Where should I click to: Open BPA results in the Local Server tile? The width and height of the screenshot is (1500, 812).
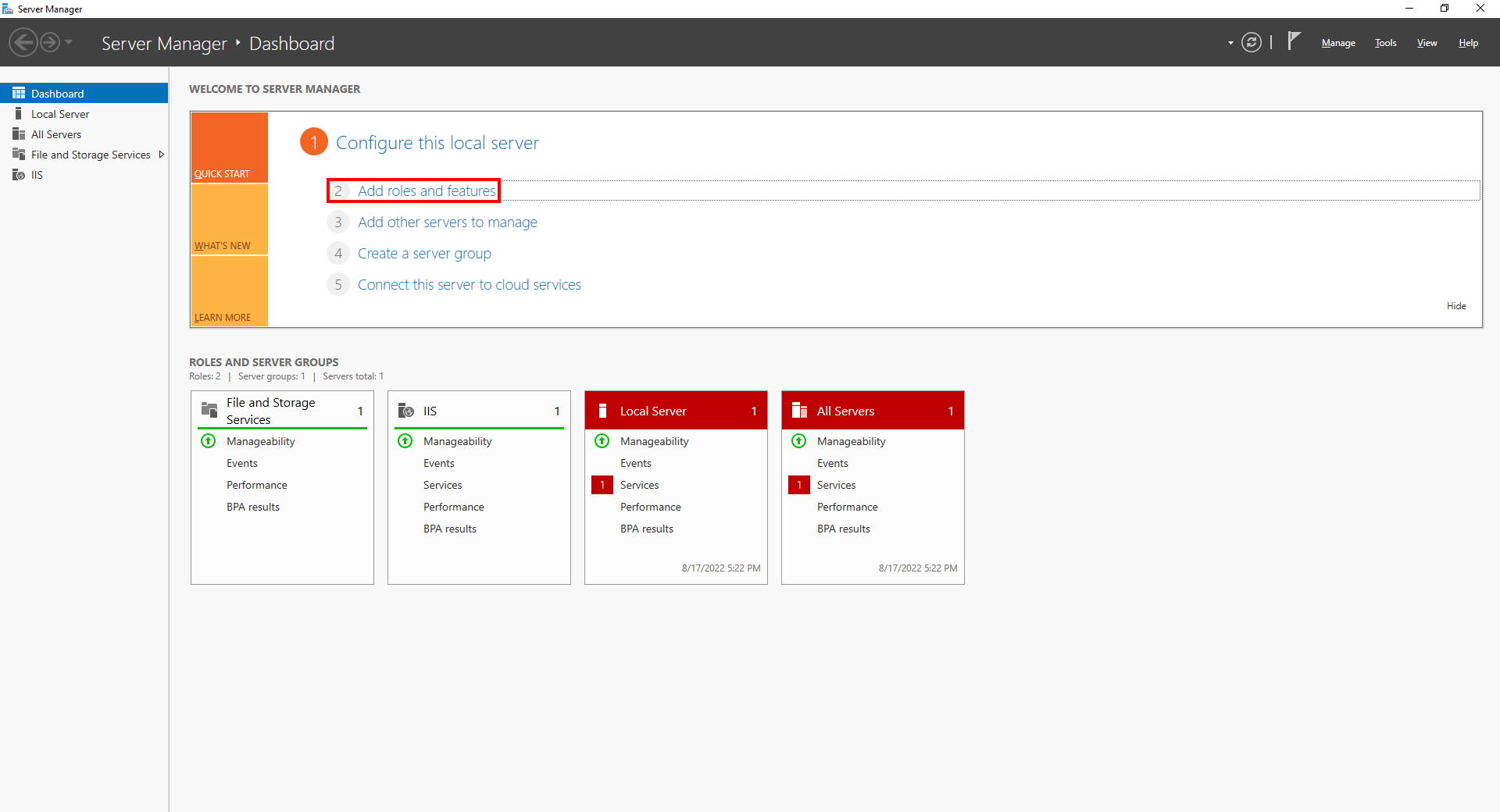point(647,529)
